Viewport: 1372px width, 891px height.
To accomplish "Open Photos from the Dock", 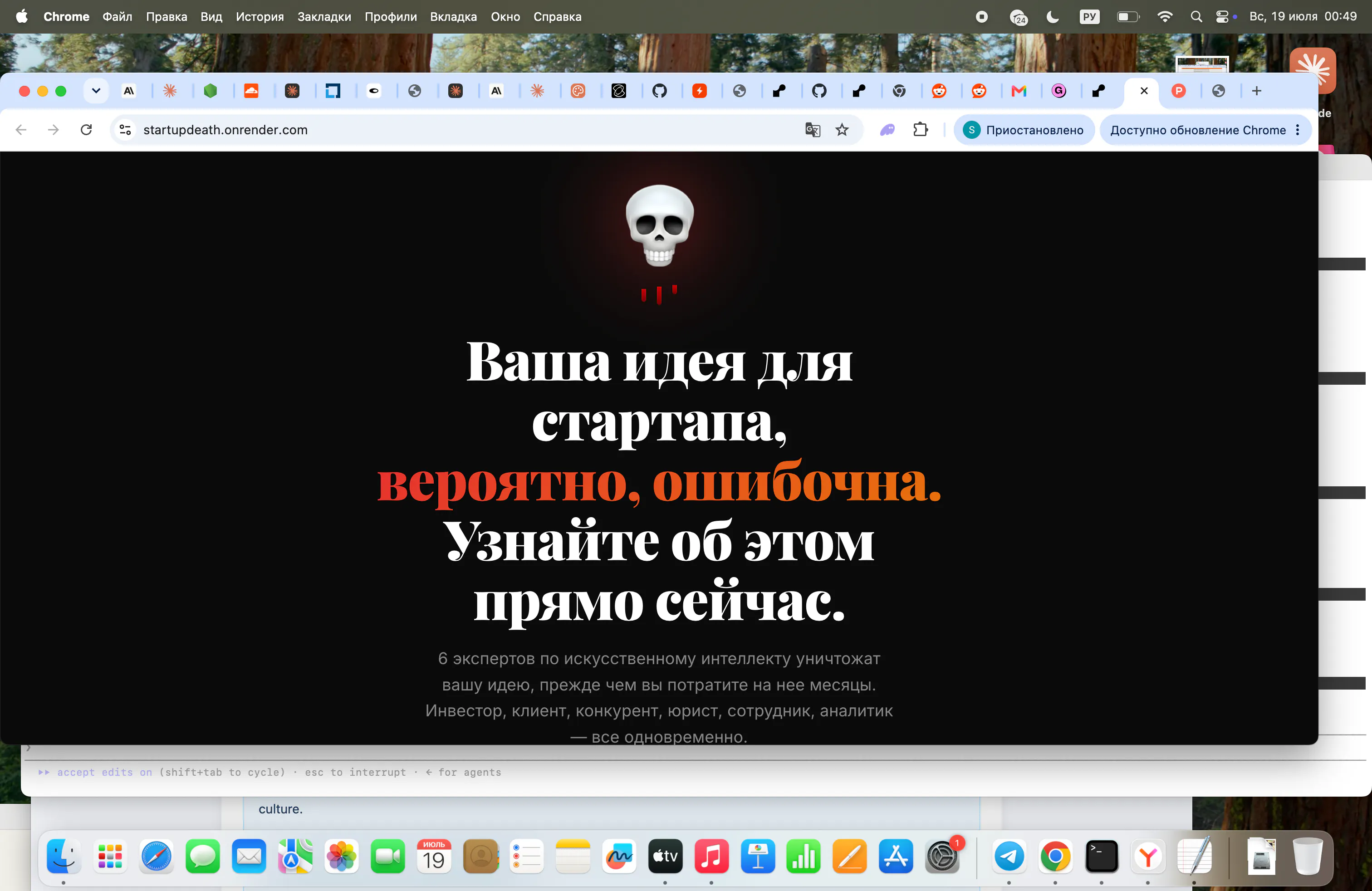I will coord(341,856).
